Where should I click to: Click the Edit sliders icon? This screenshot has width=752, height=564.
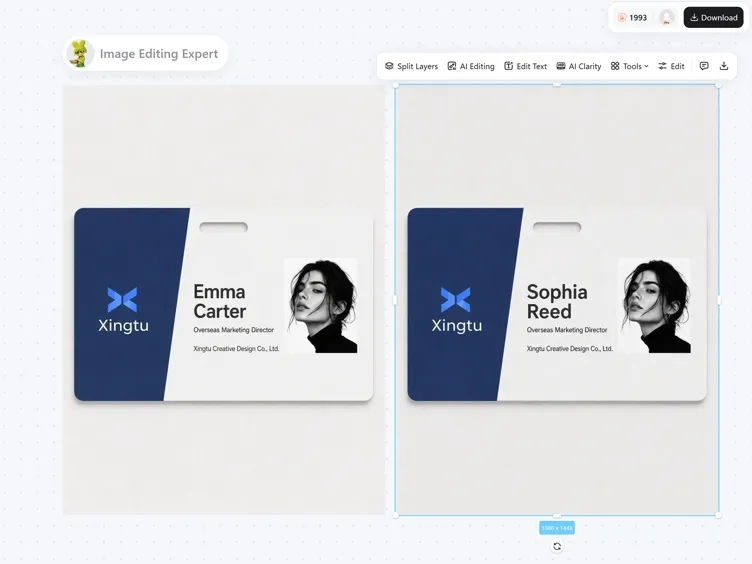pyautogui.click(x=662, y=66)
